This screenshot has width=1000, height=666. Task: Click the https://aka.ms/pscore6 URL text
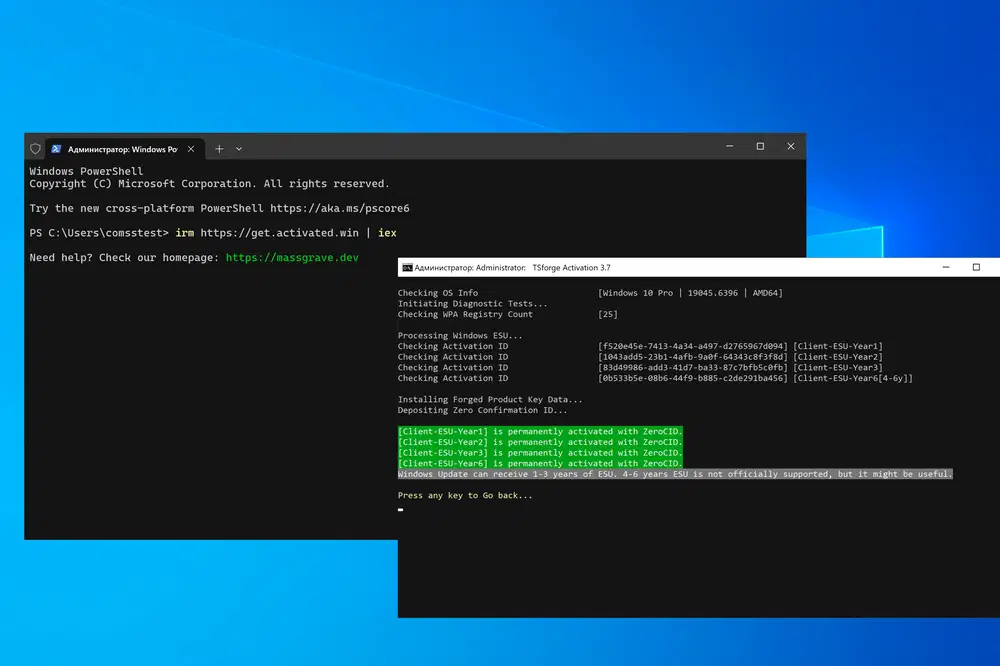coord(340,209)
